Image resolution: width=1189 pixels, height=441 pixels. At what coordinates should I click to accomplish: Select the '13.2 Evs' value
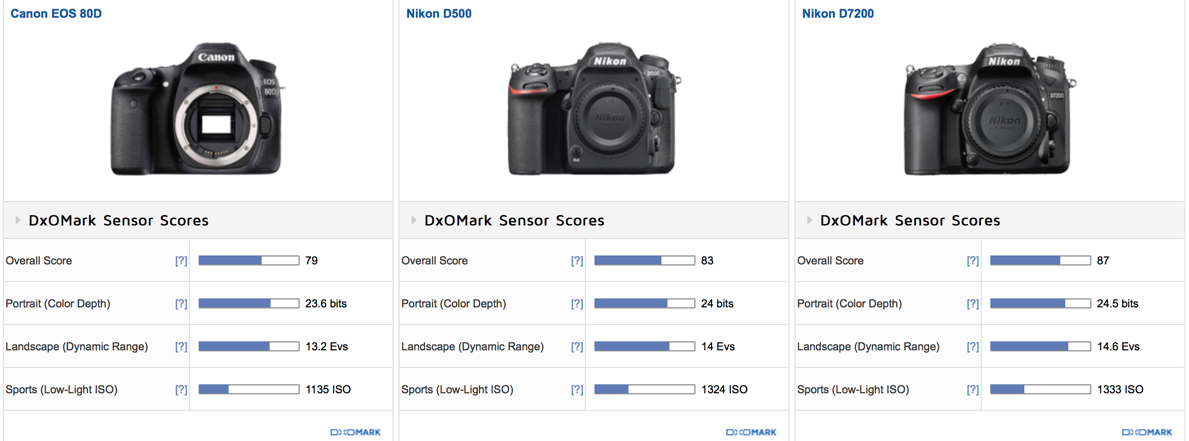[327, 347]
